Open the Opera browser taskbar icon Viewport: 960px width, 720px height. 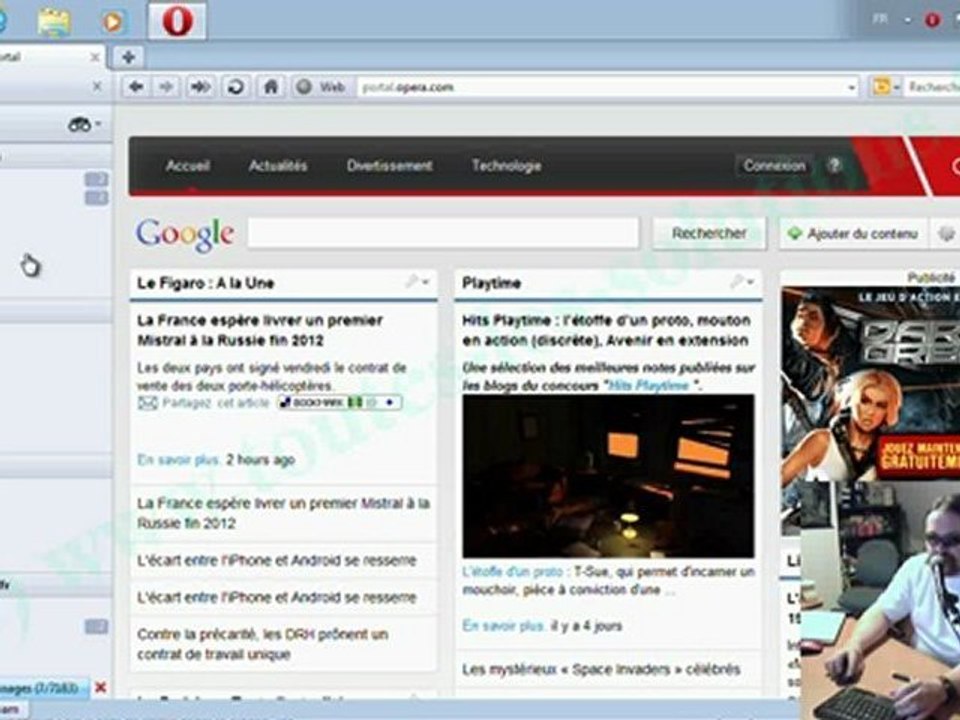(x=178, y=21)
